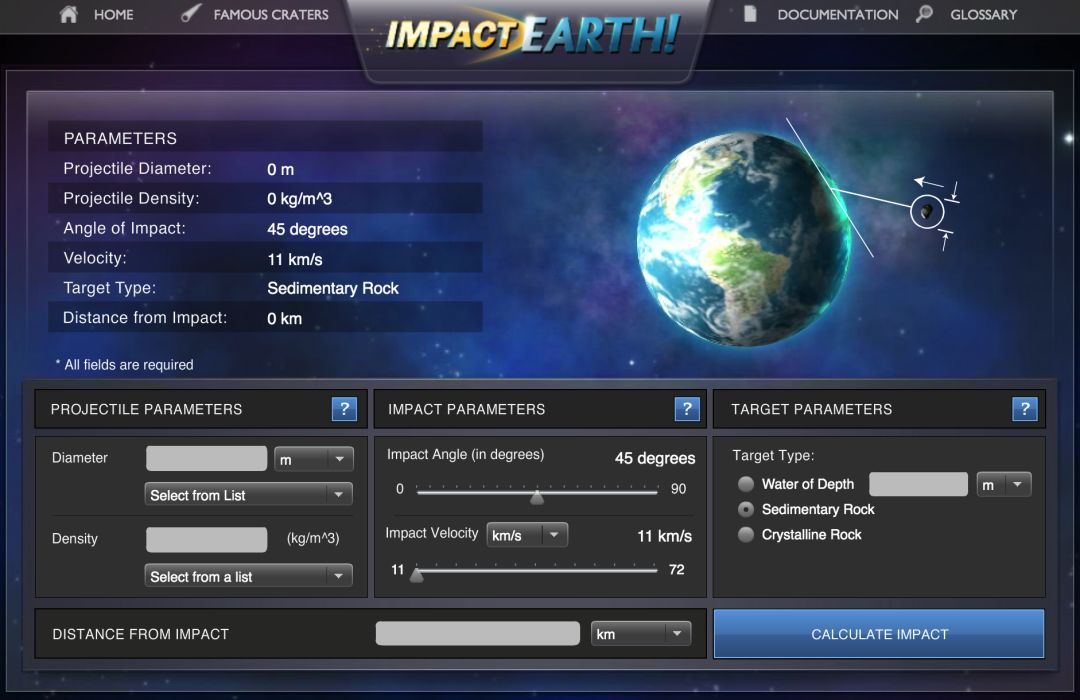Open Density Select from a list dropdown
The height and width of the screenshot is (700, 1080).
pyautogui.click(x=248, y=576)
